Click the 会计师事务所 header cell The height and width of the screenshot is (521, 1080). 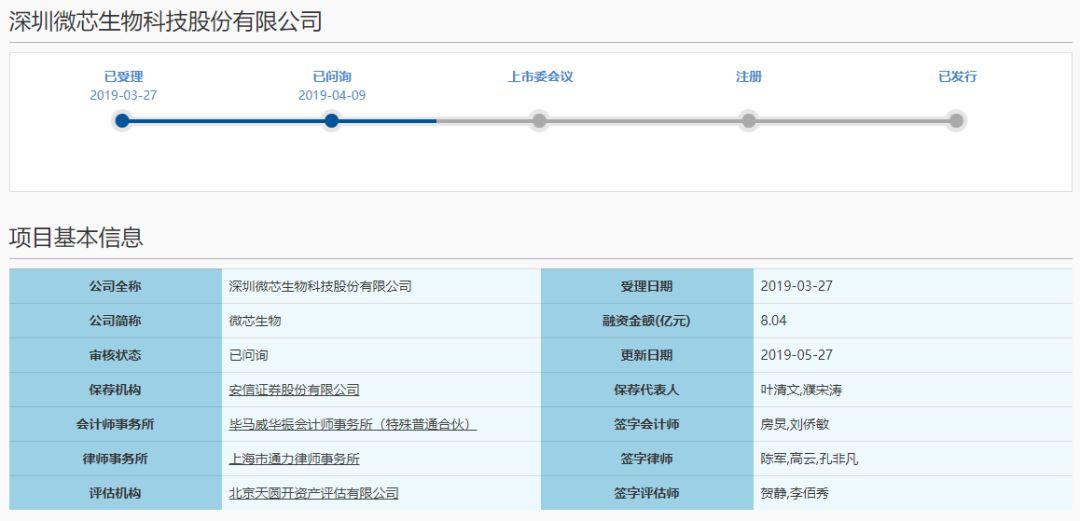click(x=116, y=424)
